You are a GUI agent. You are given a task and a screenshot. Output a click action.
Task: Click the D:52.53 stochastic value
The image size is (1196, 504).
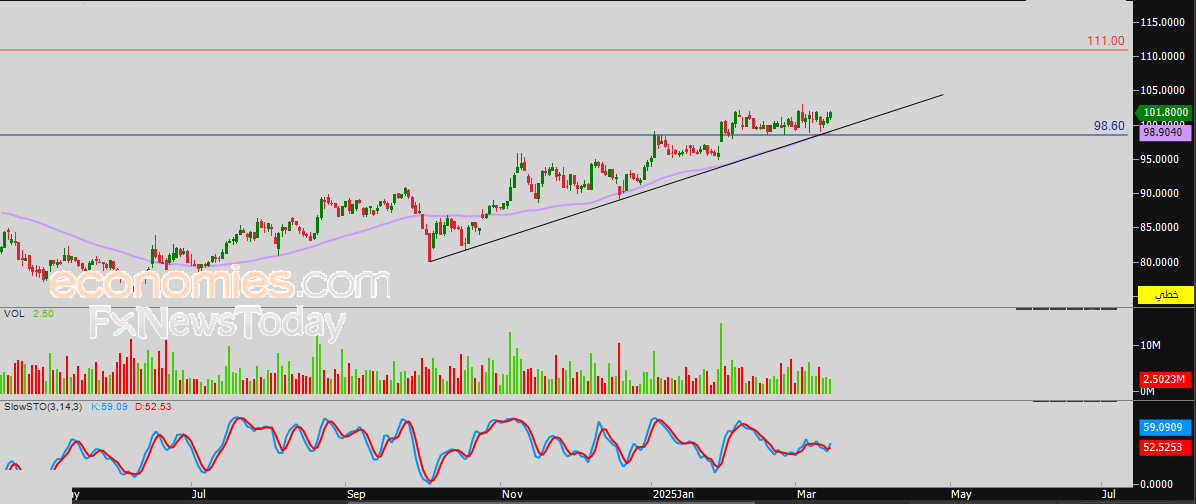tap(153, 407)
